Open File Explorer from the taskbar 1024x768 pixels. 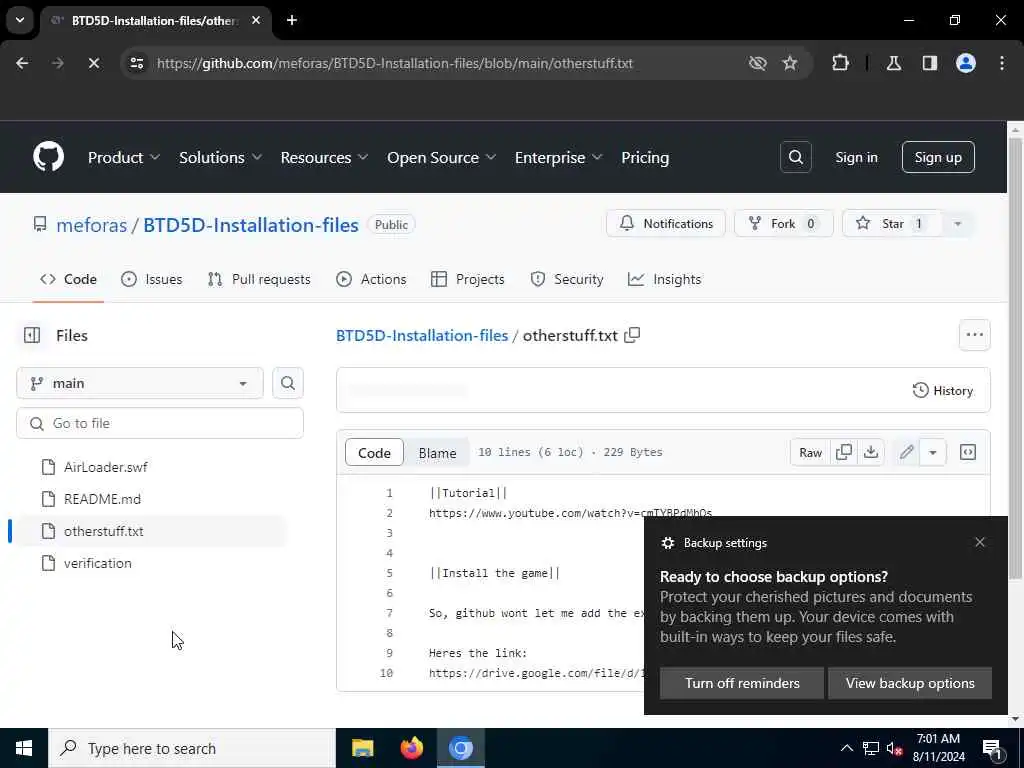click(362, 748)
